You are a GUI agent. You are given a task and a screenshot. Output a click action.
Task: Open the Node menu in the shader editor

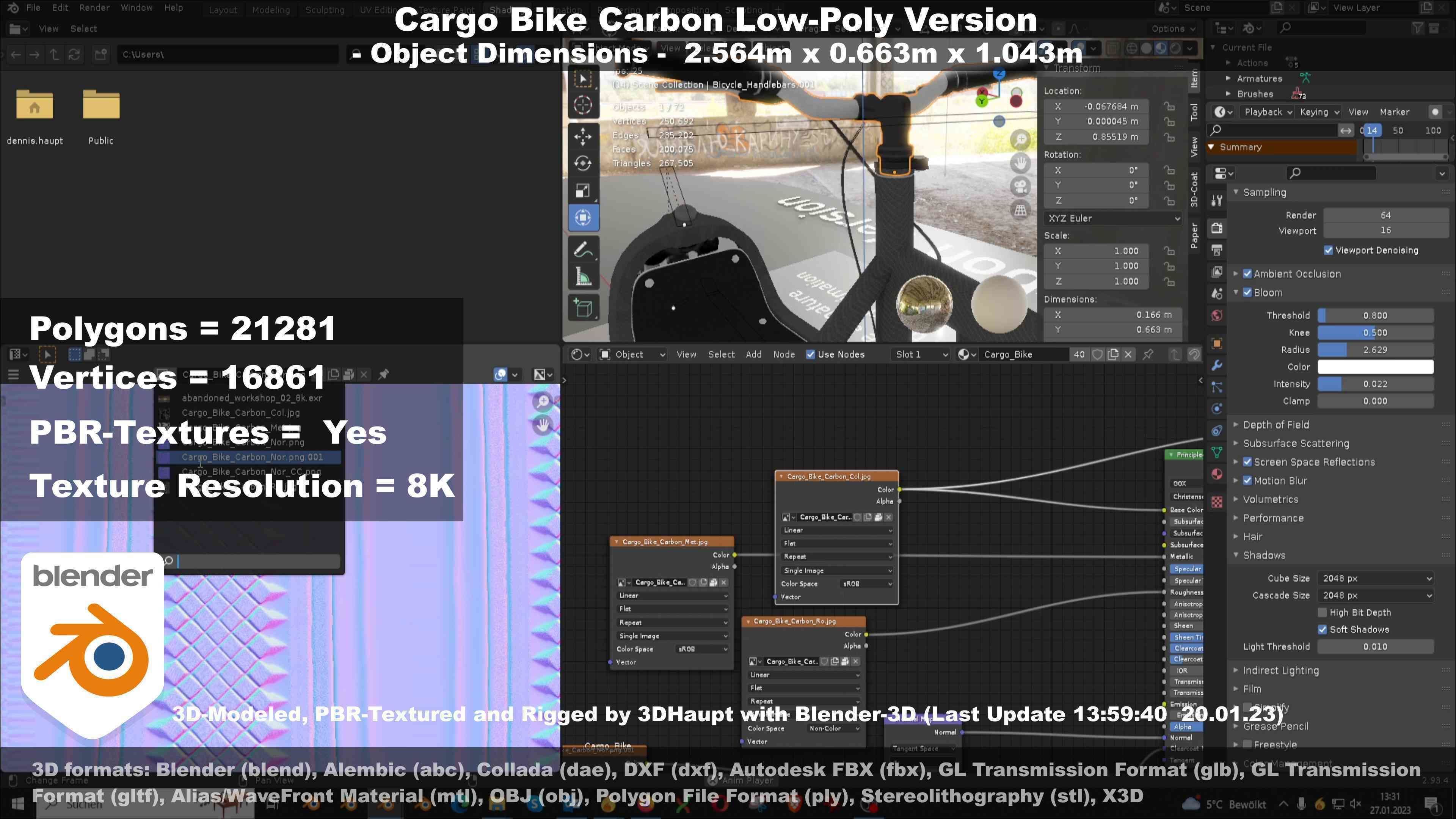[x=784, y=355]
